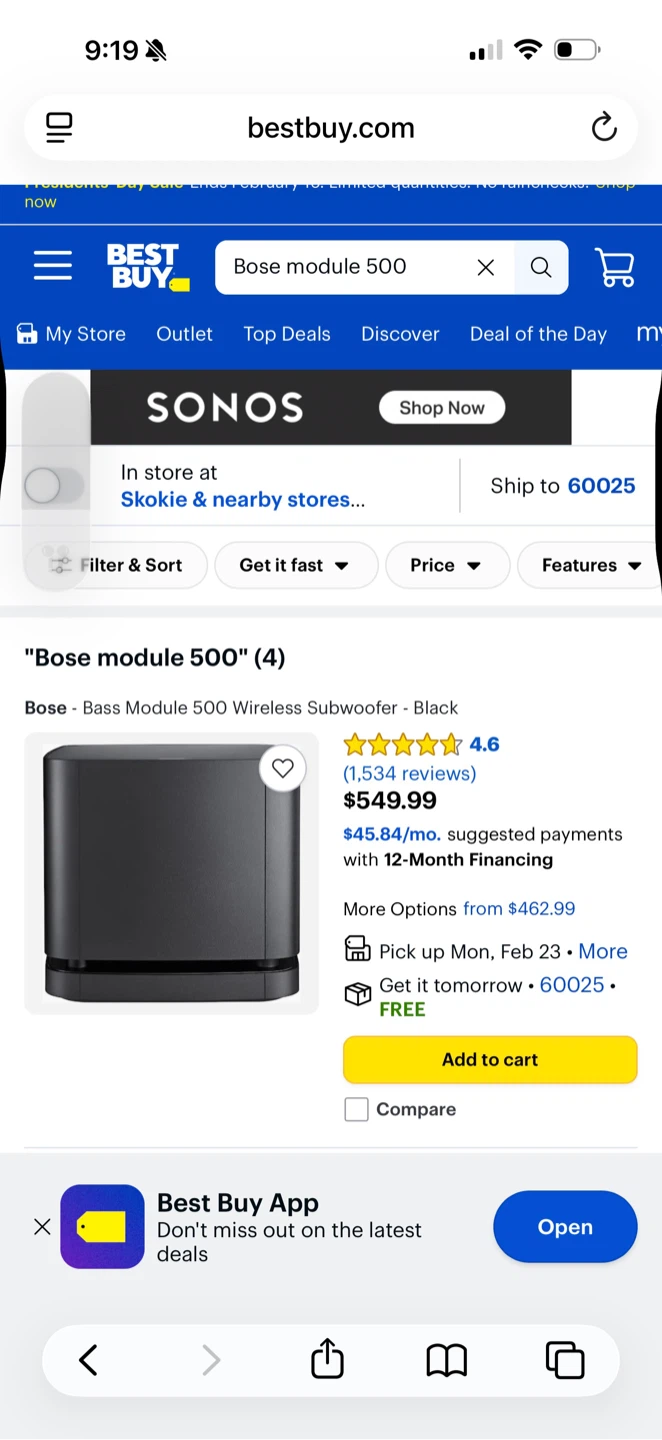Save subwoofer with heart icon
This screenshot has width=662, height=1440.
tap(283, 768)
